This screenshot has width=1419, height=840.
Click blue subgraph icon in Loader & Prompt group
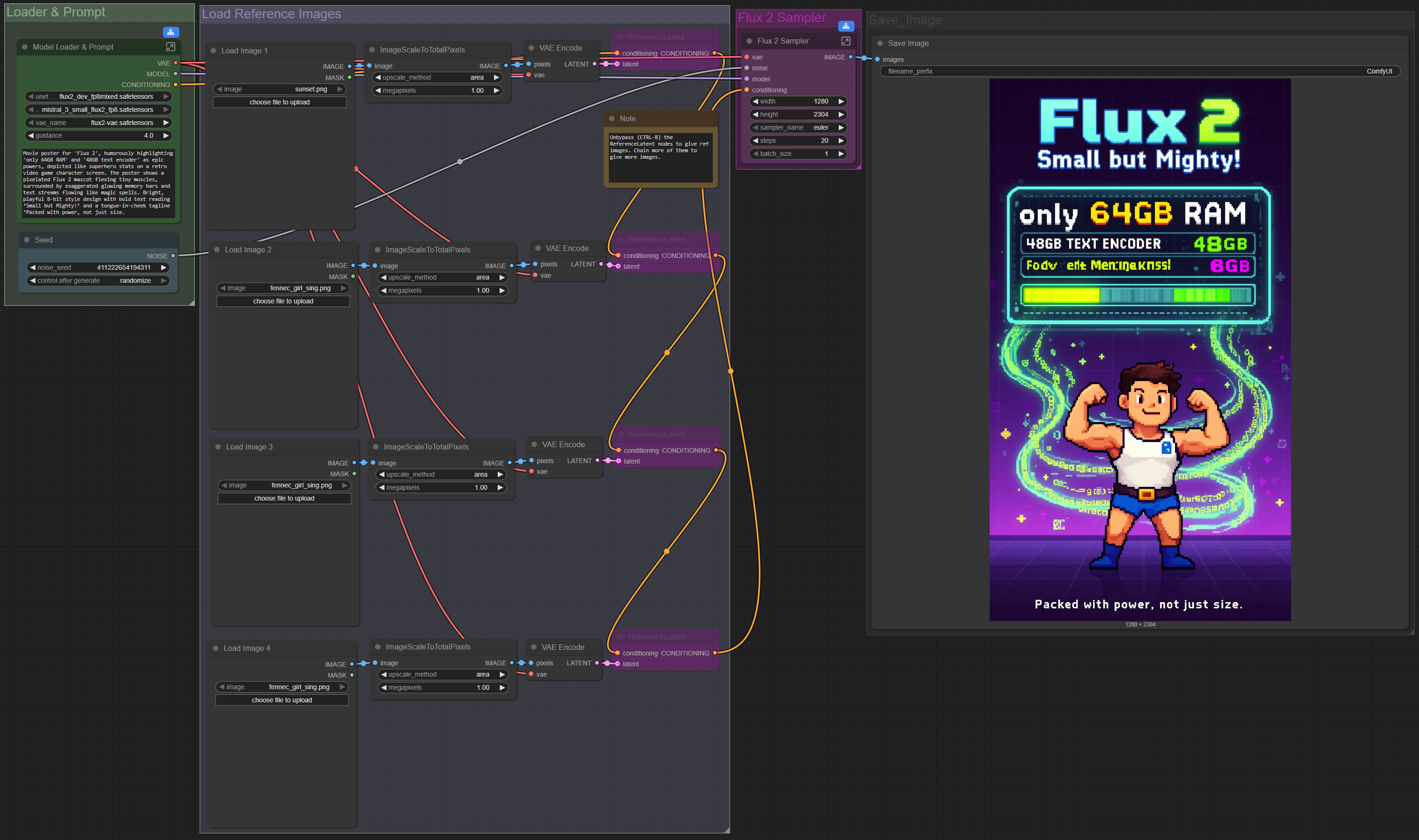click(170, 32)
